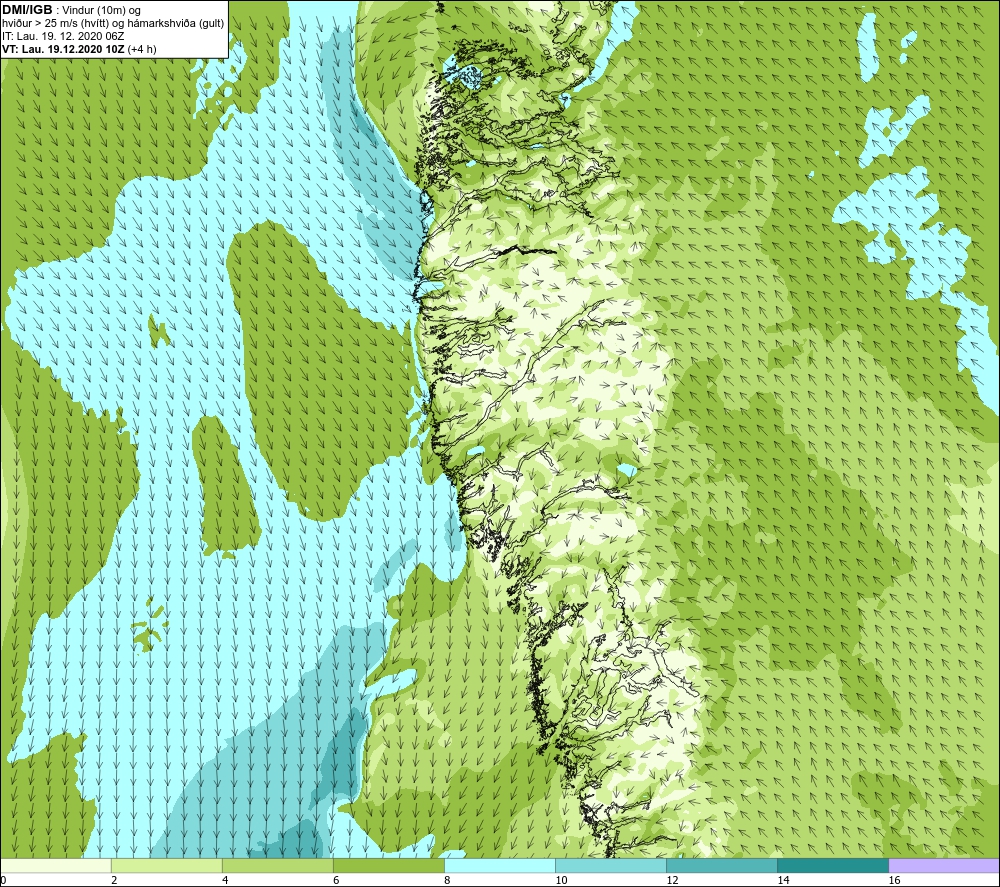Click the 0–2 m/s pale yellow color swatch
This screenshot has width=1000, height=887.
[55, 865]
